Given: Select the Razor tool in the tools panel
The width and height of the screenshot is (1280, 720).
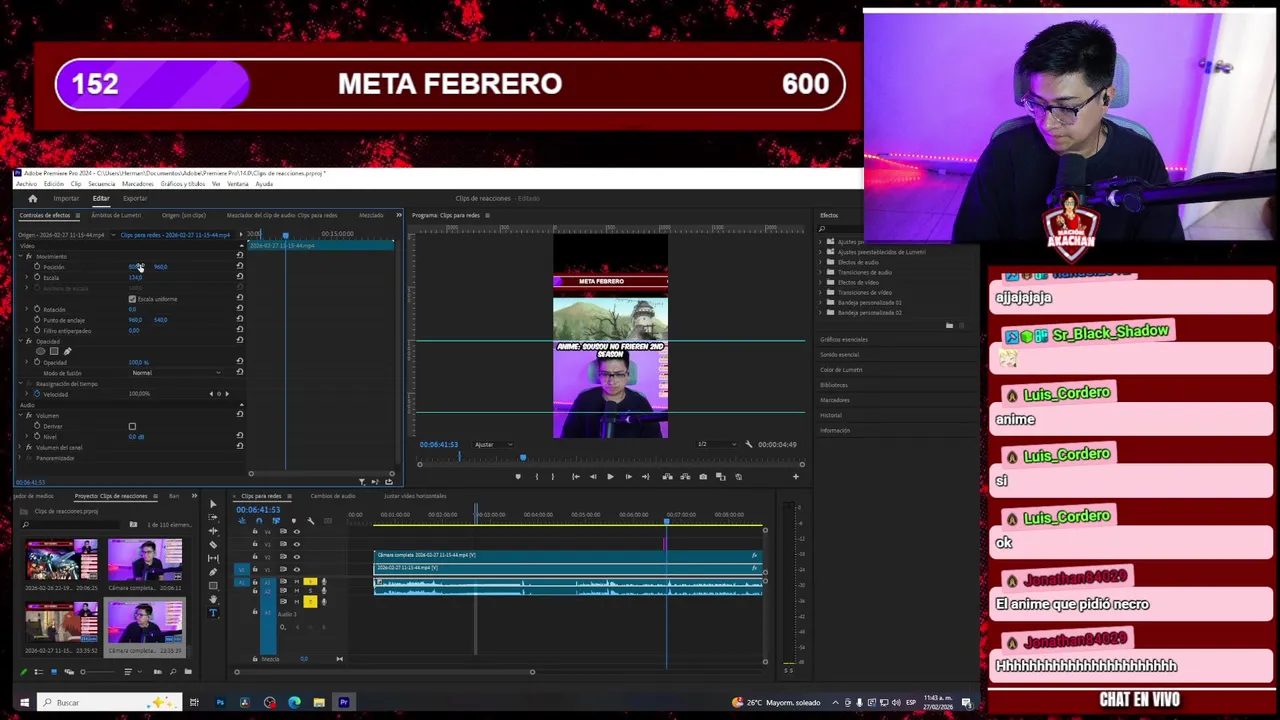Looking at the screenshot, I should click(x=213, y=545).
